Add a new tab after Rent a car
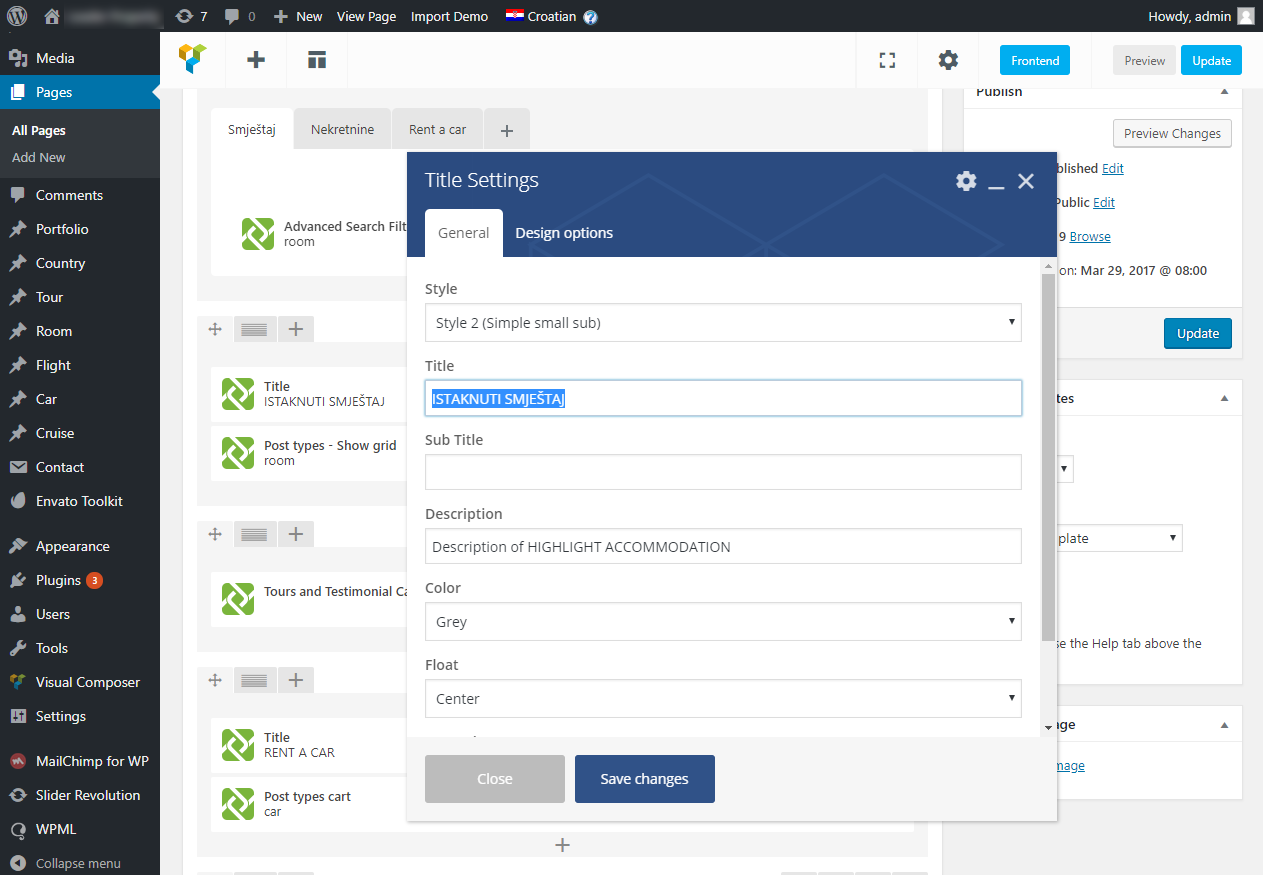Viewport: 1263px width, 875px height. 507,130
